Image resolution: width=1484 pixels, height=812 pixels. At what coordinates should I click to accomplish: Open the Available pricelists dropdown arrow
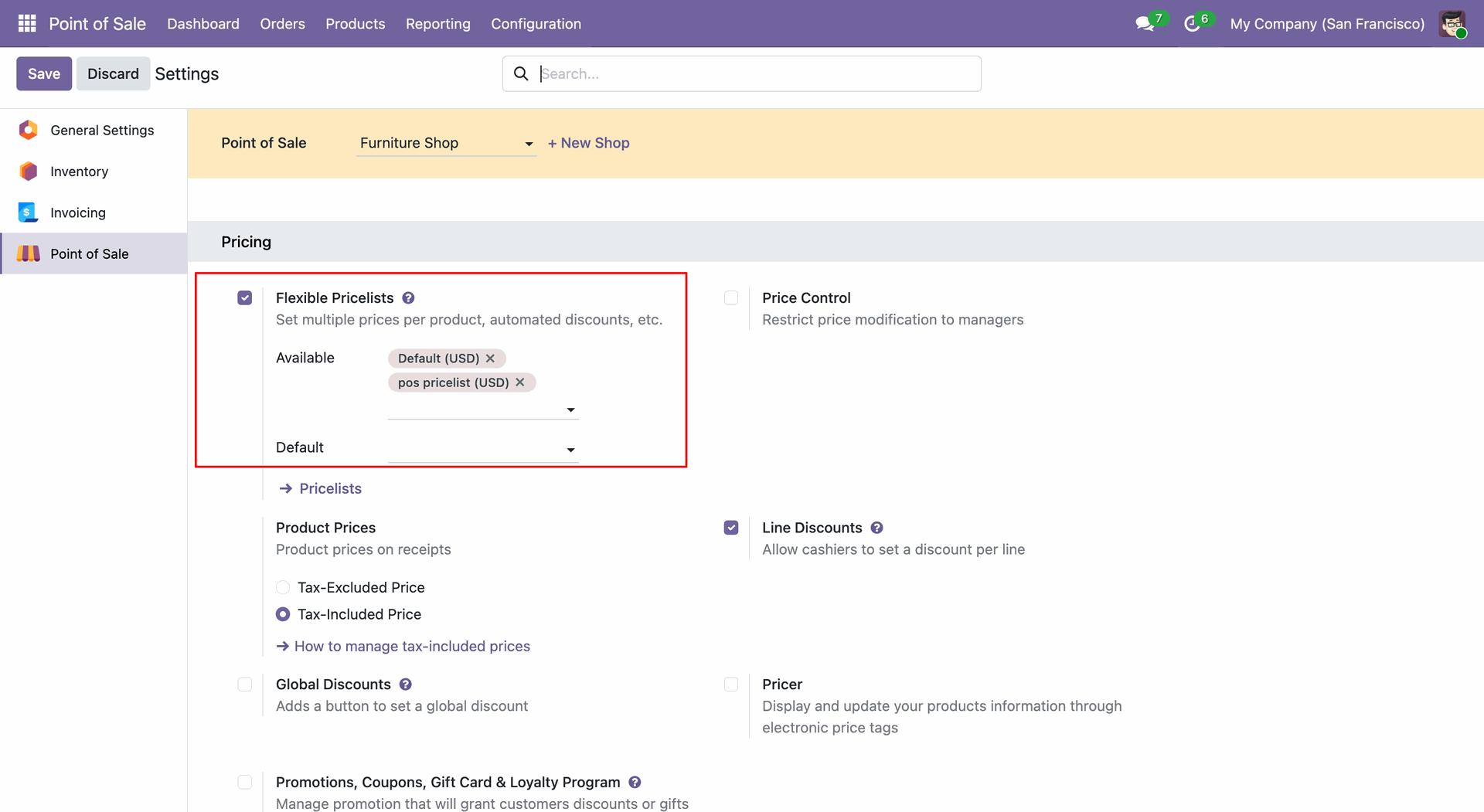pos(570,409)
